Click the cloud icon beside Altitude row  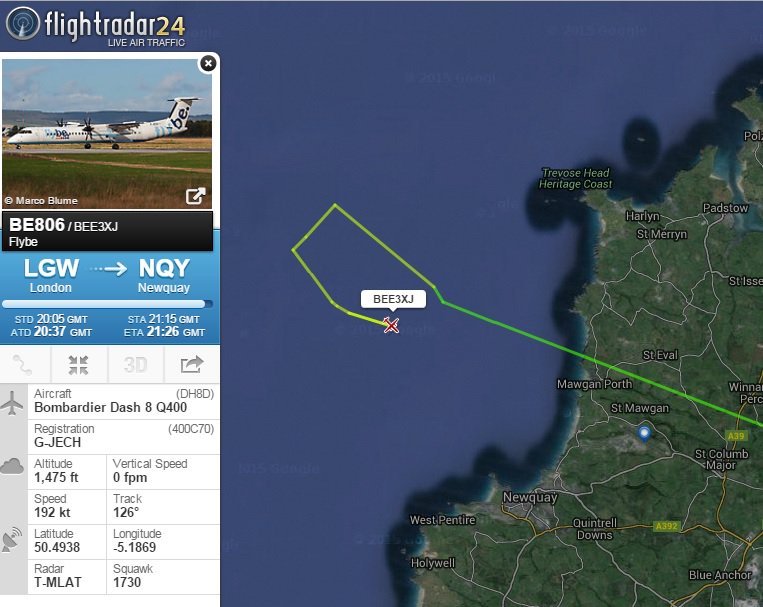pyautogui.click(x=12, y=466)
